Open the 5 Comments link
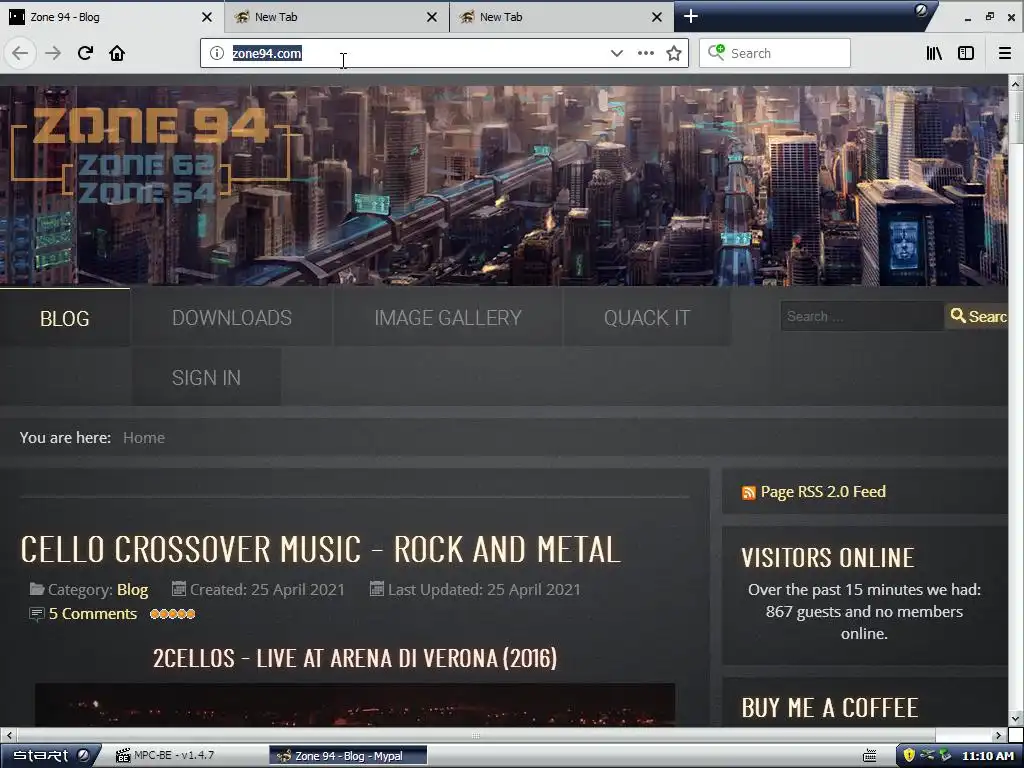This screenshot has width=1024, height=768. pyautogui.click(x=93, y=614)
